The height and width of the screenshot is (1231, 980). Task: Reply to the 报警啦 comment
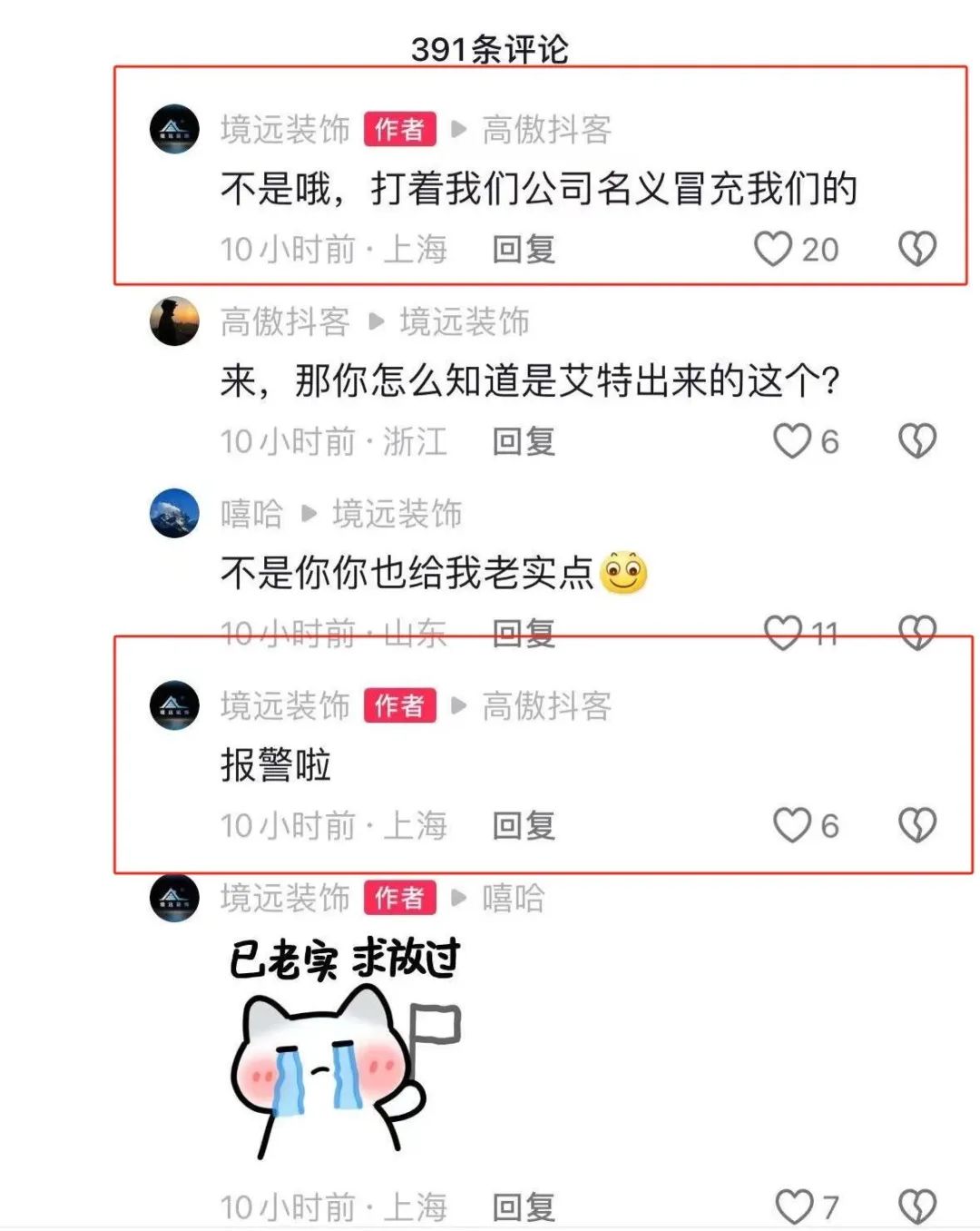(524, 825)
